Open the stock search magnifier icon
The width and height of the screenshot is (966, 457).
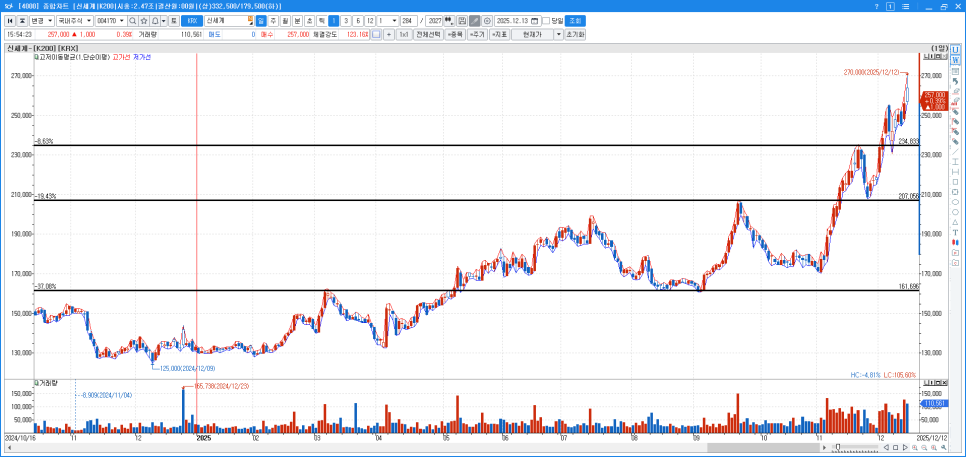click(132, 20)
